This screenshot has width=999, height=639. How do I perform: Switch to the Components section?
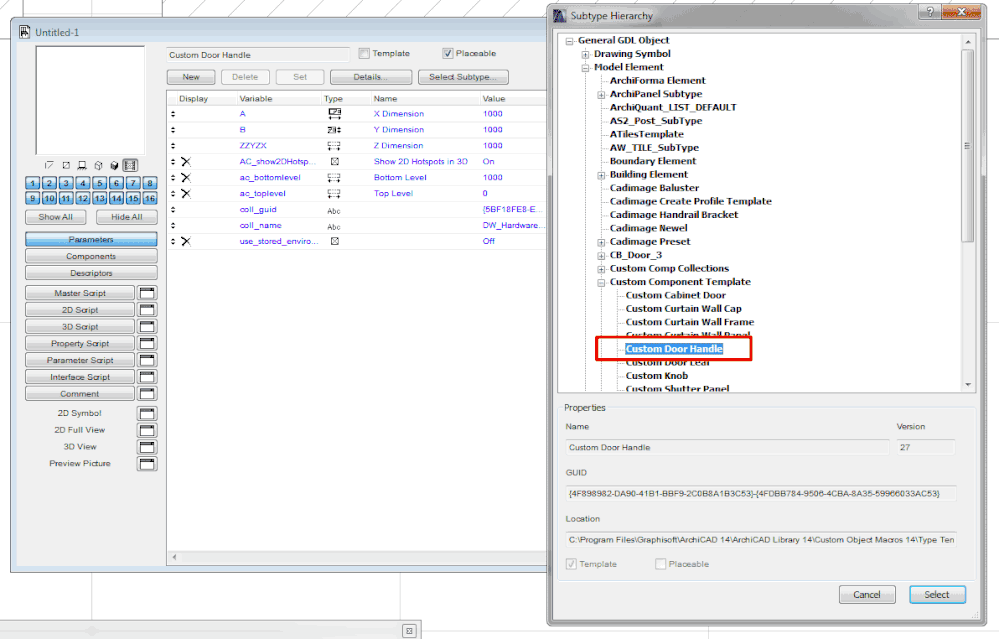click(91, 256)
